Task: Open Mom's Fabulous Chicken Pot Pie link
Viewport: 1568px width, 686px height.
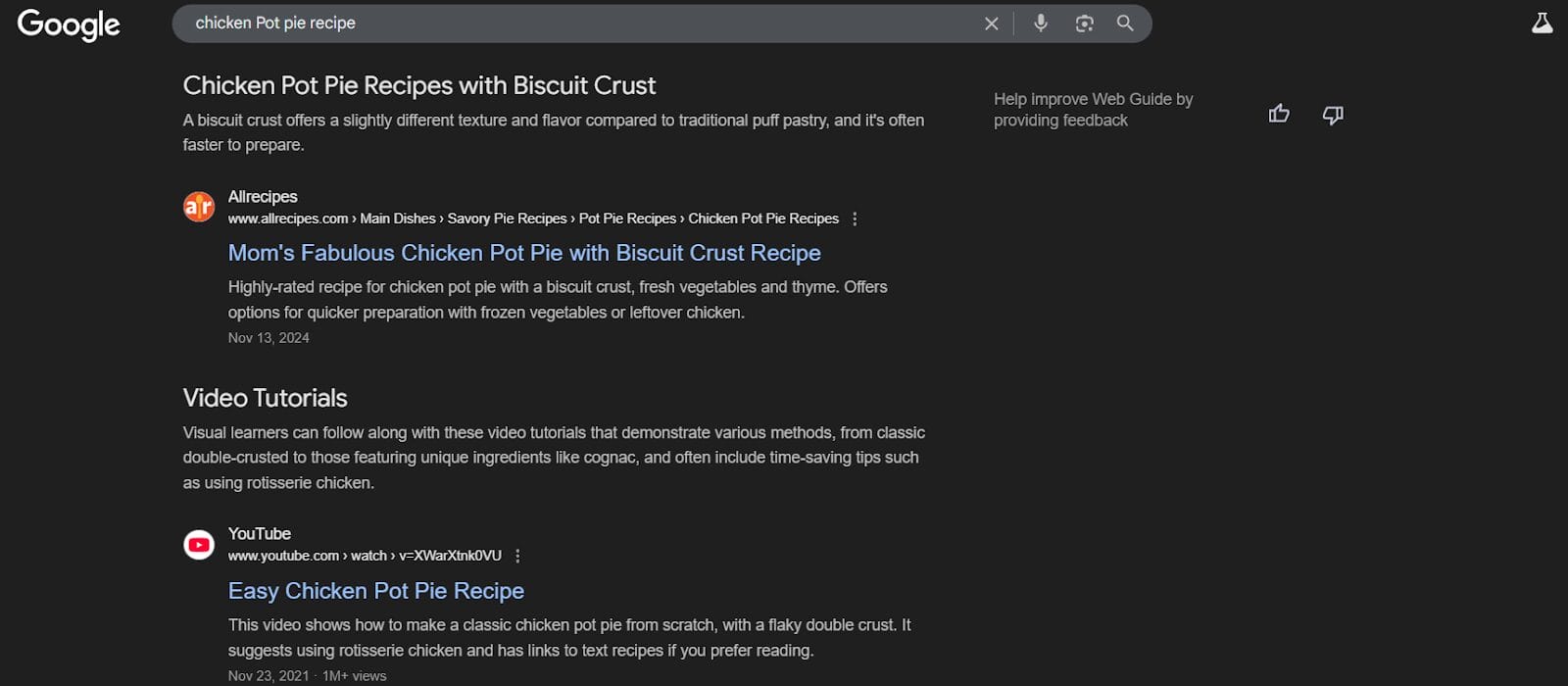Action: pyautogui.click(x=524, y=253)
